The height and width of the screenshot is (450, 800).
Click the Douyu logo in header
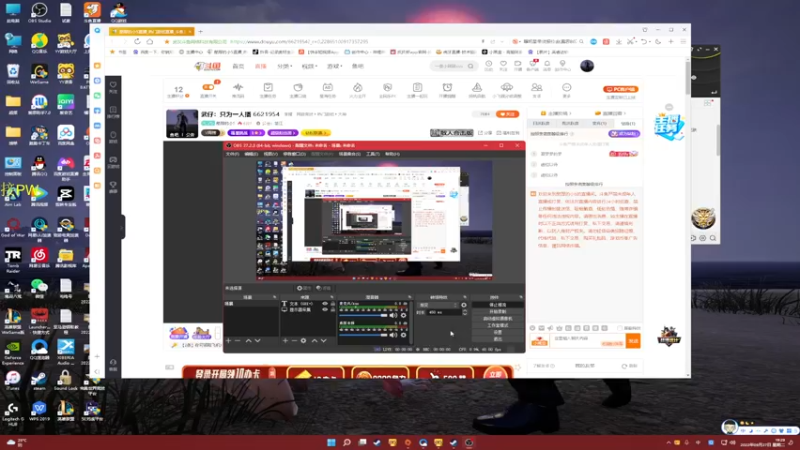(208, 66)
